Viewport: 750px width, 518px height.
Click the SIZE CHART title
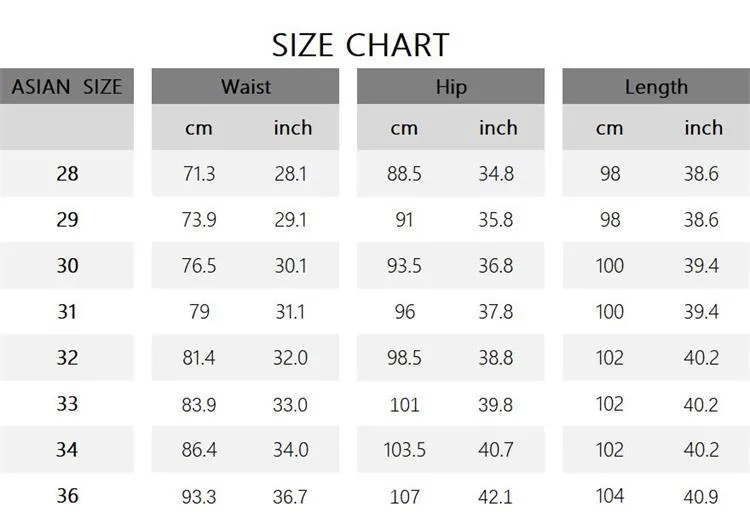click(360, 45)
